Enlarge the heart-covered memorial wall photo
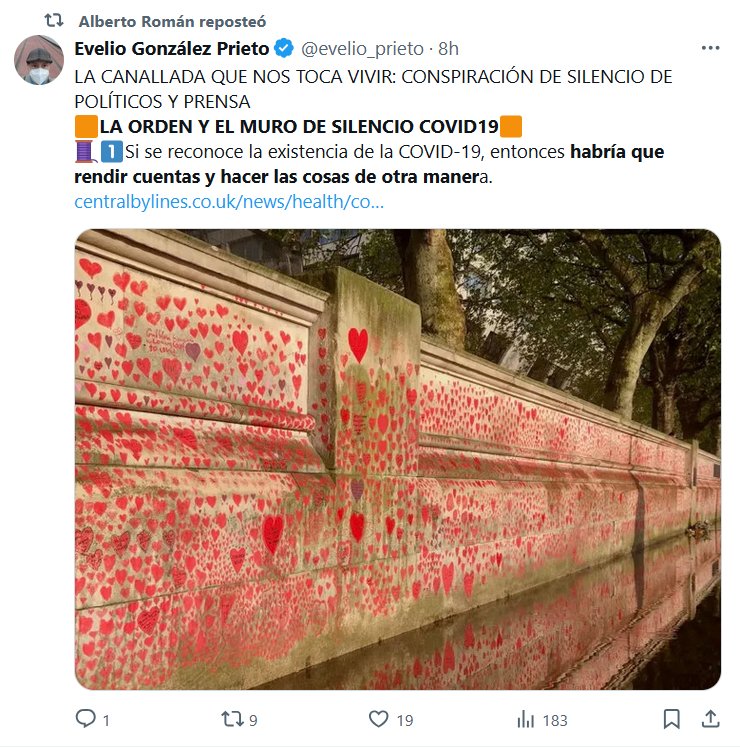This screenshot has width=740, height=748. (x=398, y=459)
